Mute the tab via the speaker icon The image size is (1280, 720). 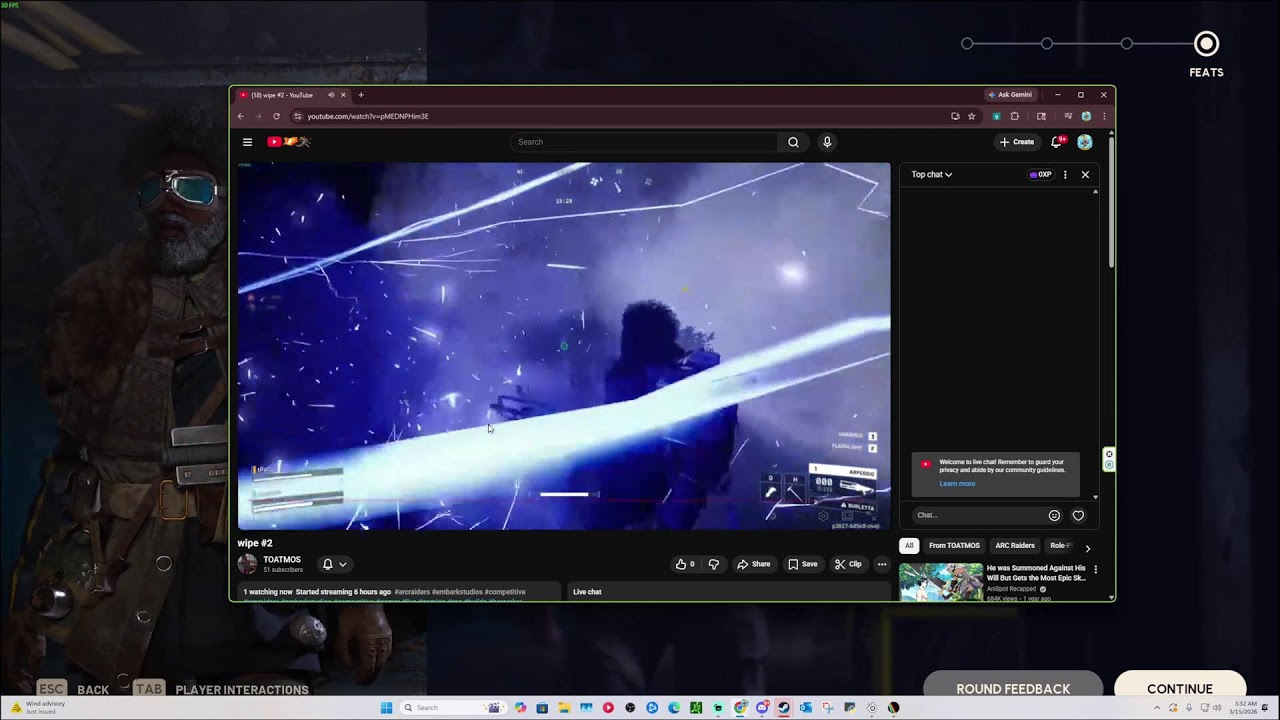(x=331, y=95)
